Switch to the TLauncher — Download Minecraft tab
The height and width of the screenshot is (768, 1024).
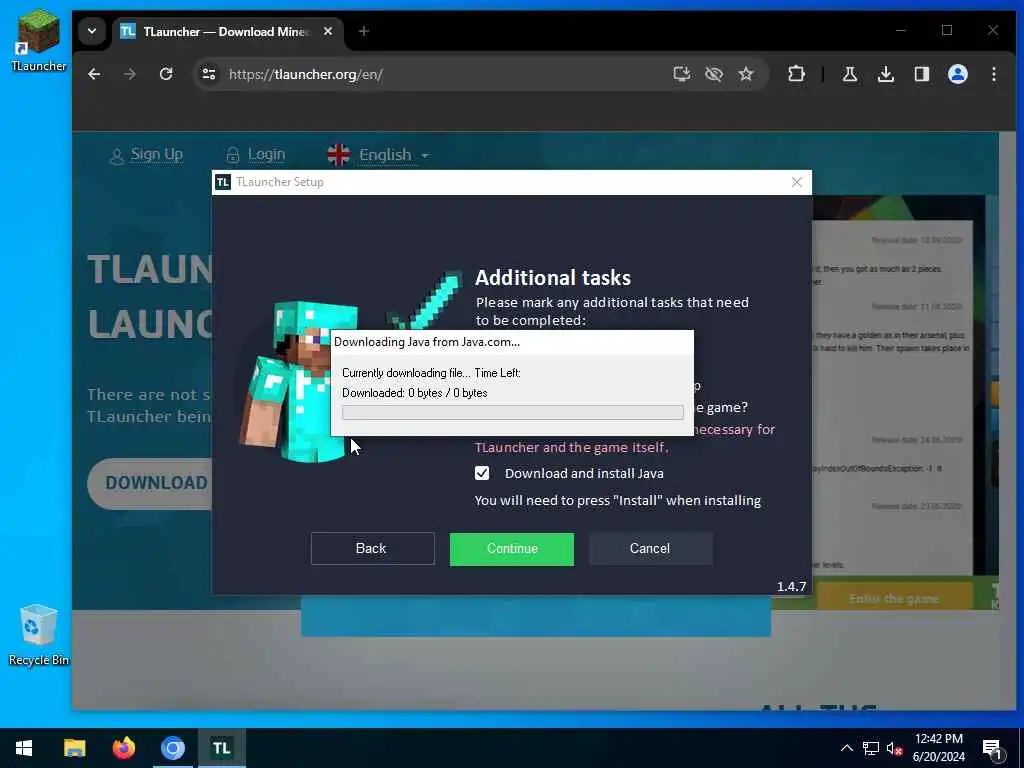pyautogui.click(x=225, y=31)
